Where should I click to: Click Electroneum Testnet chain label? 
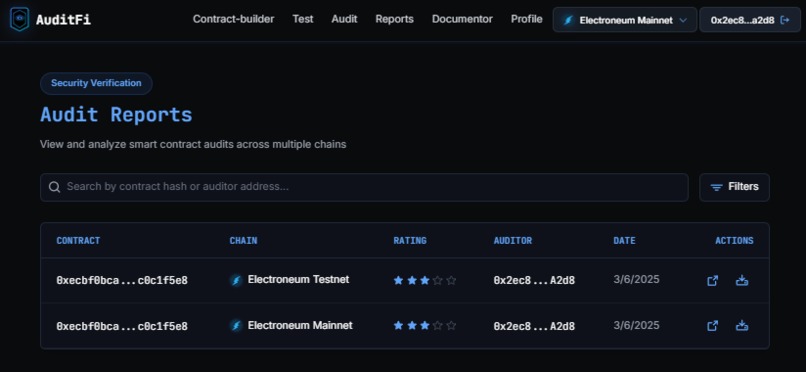[298, 280]
